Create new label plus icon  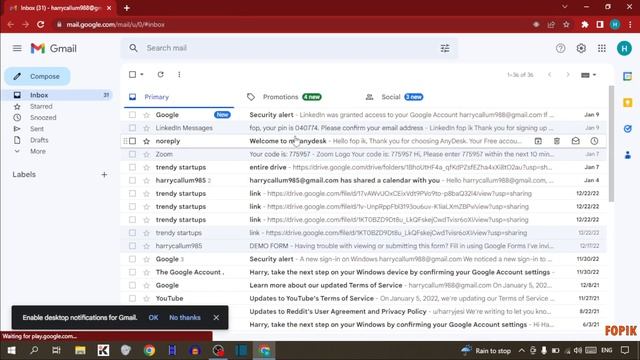click(104, 175)
